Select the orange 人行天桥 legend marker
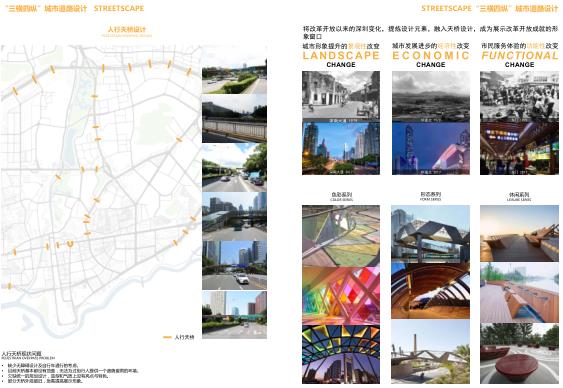Viewport: 563px width, 388px height. [x=167, y=337]
